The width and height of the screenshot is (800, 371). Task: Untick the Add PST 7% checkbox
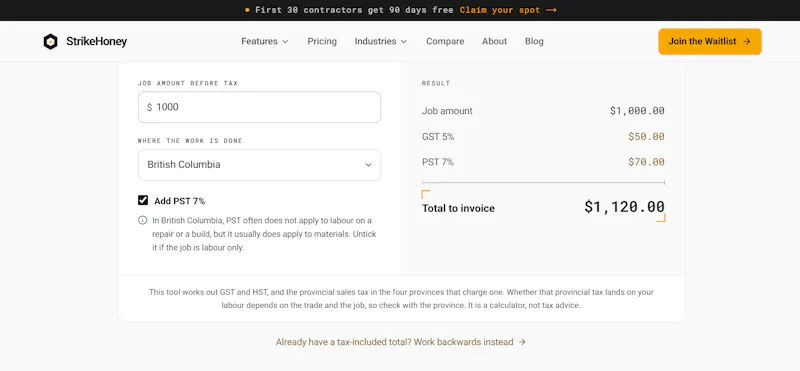pyautogui.click(x=143, y=200)
